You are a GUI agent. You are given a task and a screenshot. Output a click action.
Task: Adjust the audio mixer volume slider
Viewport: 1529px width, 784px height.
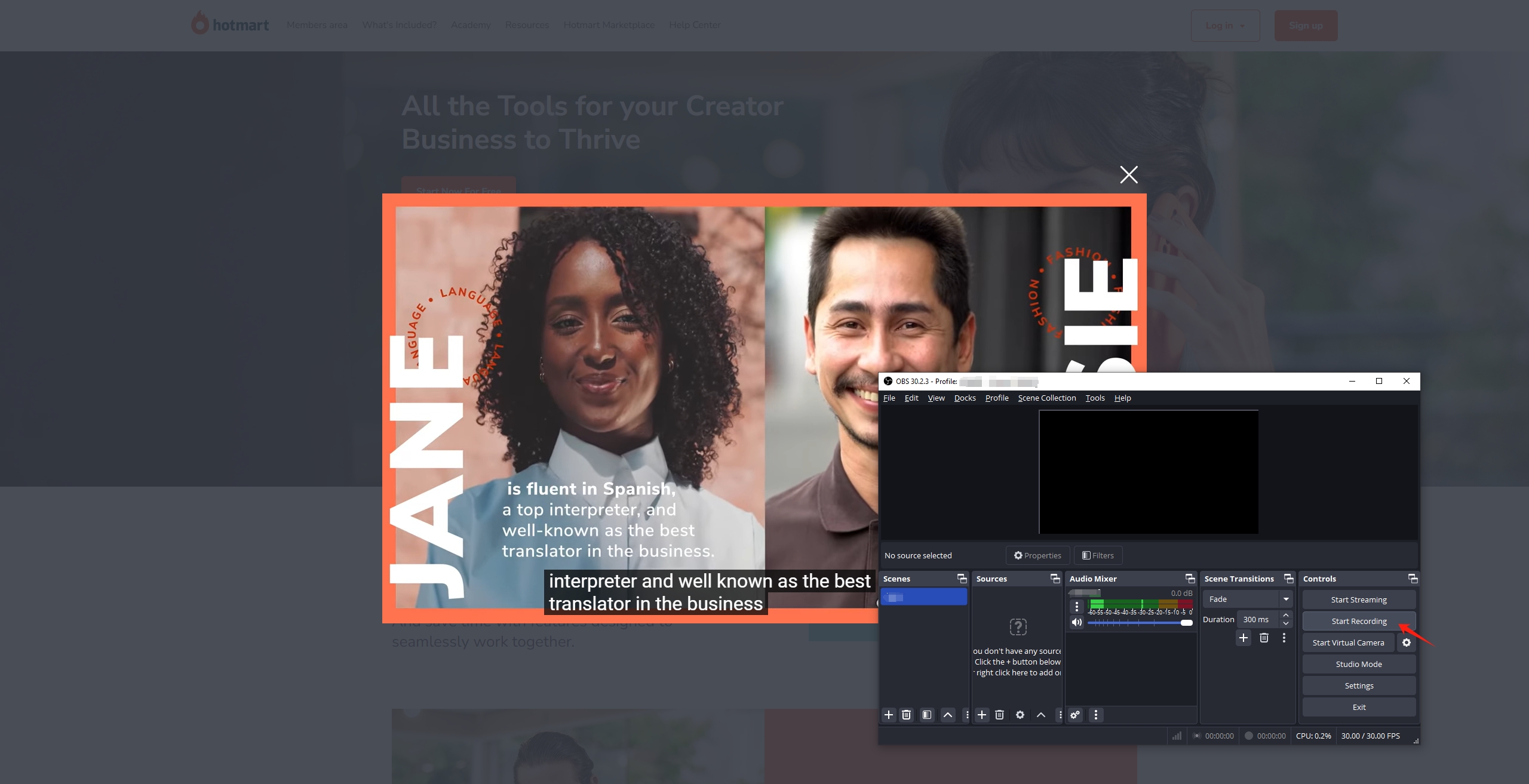pos(1183,623)
